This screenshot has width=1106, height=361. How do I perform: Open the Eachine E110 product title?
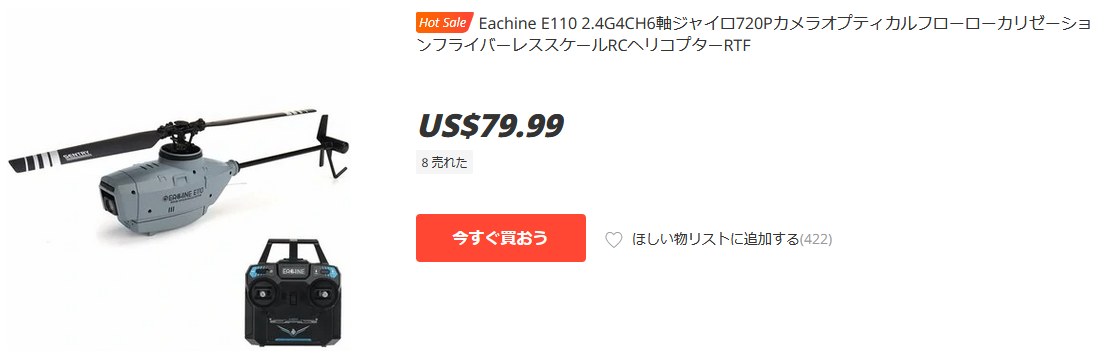click(x=755, y=34)
